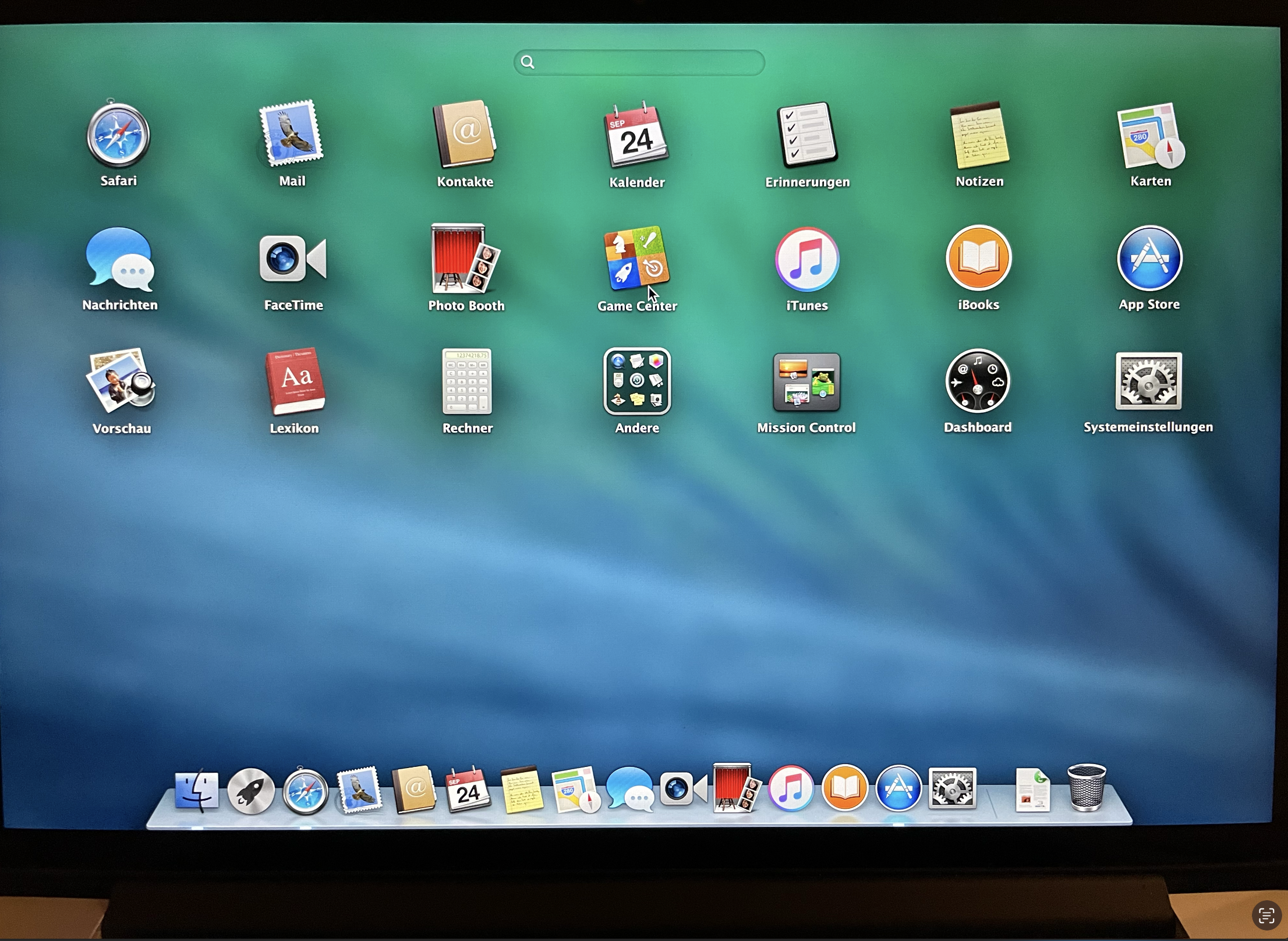Open Systemeinstellungen from the Launchpad grid
This screenshot has height=941, width=1288.
[1148, 381]
